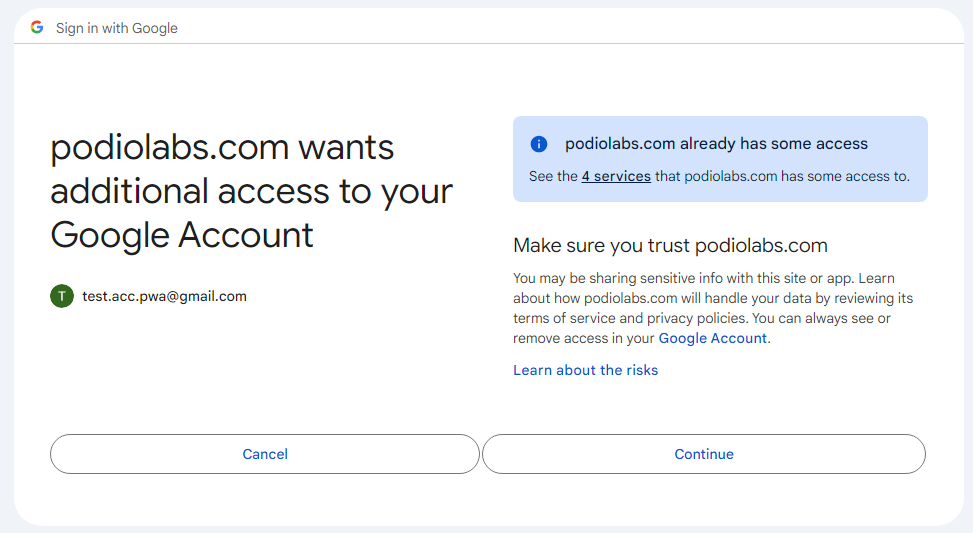The width and height of the screenshot is (973, 533).
Task: Click the green T account avatar
Action: [62, 296]
